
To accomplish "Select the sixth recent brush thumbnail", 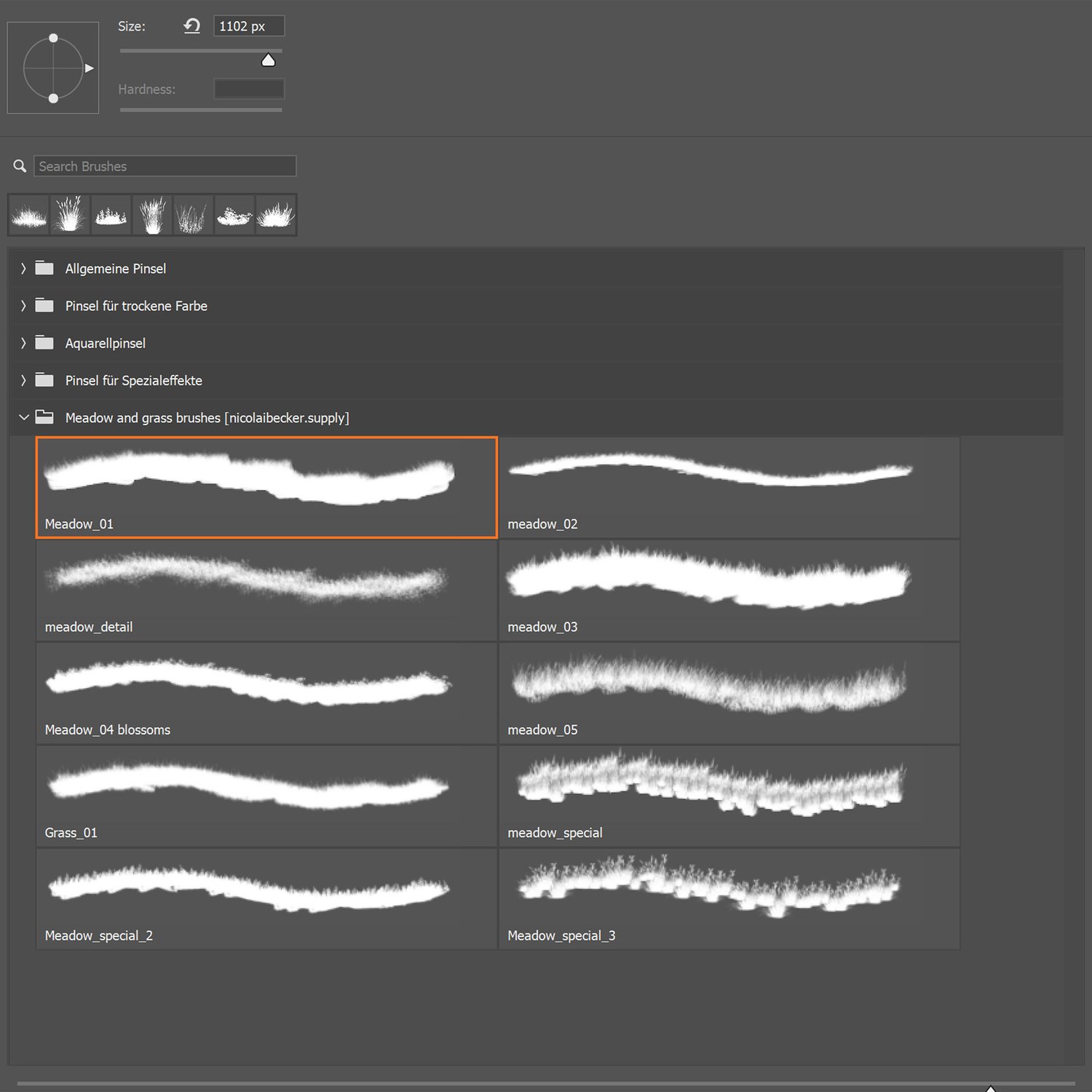I will [x=234, y=215].
